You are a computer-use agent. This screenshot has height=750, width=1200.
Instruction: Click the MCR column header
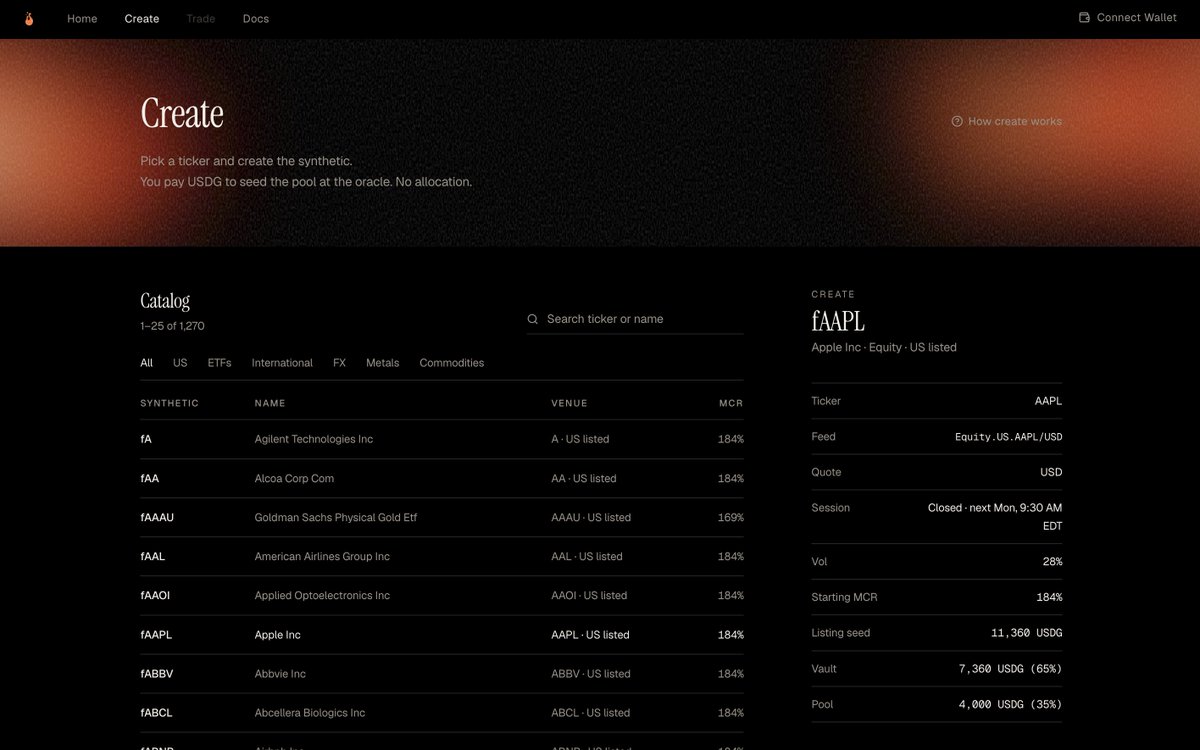point(731,403)
